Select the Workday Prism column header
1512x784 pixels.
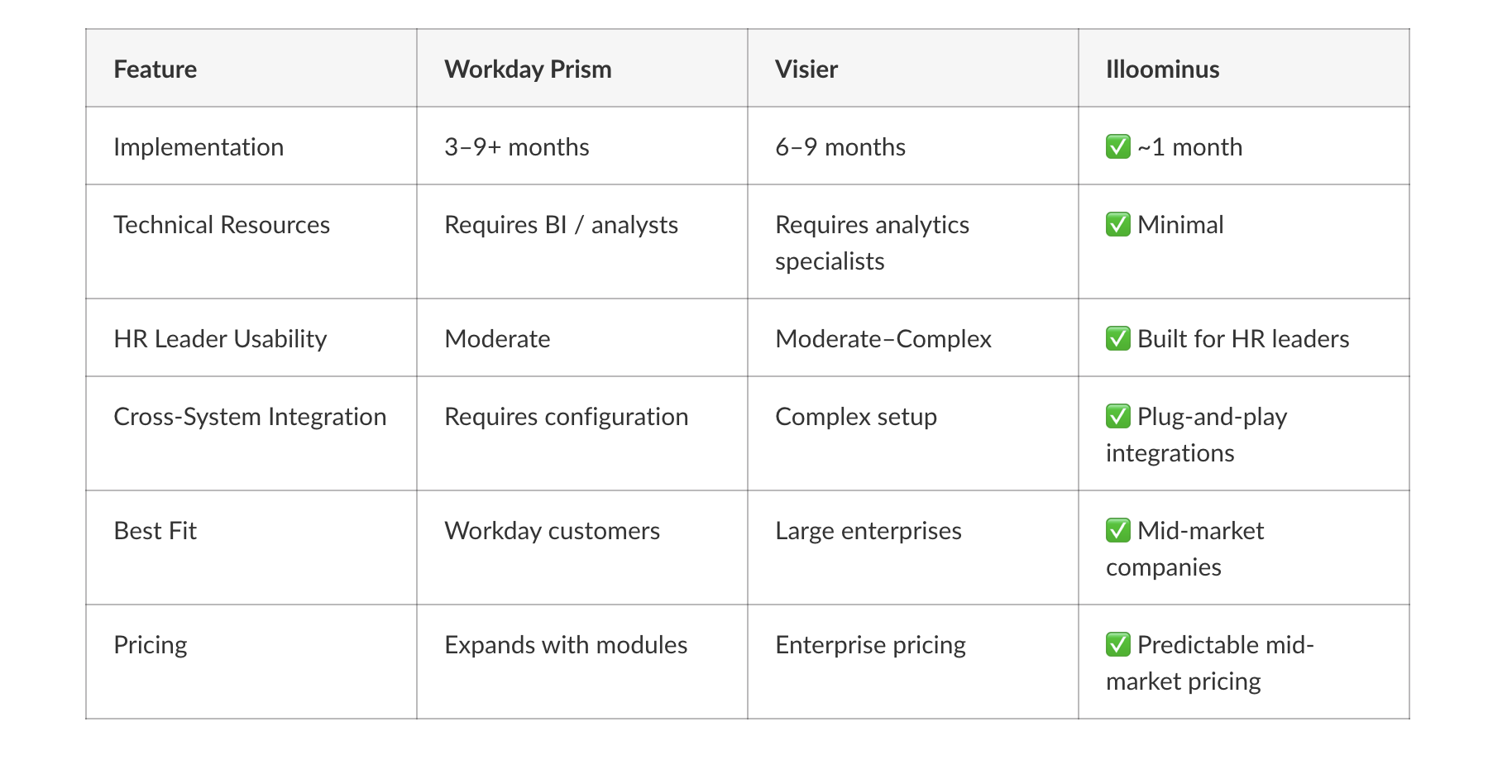[528, 69]
